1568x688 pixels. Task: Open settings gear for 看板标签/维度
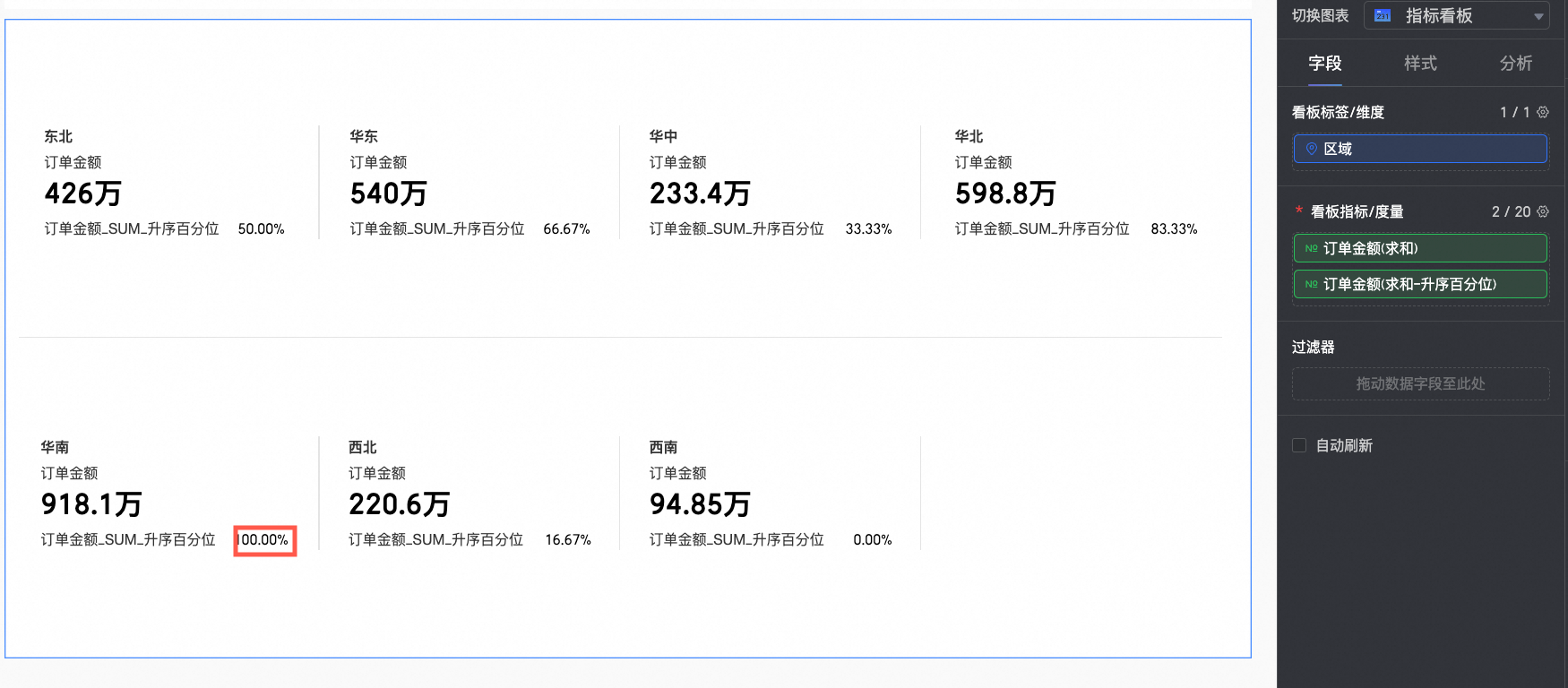1543,112
